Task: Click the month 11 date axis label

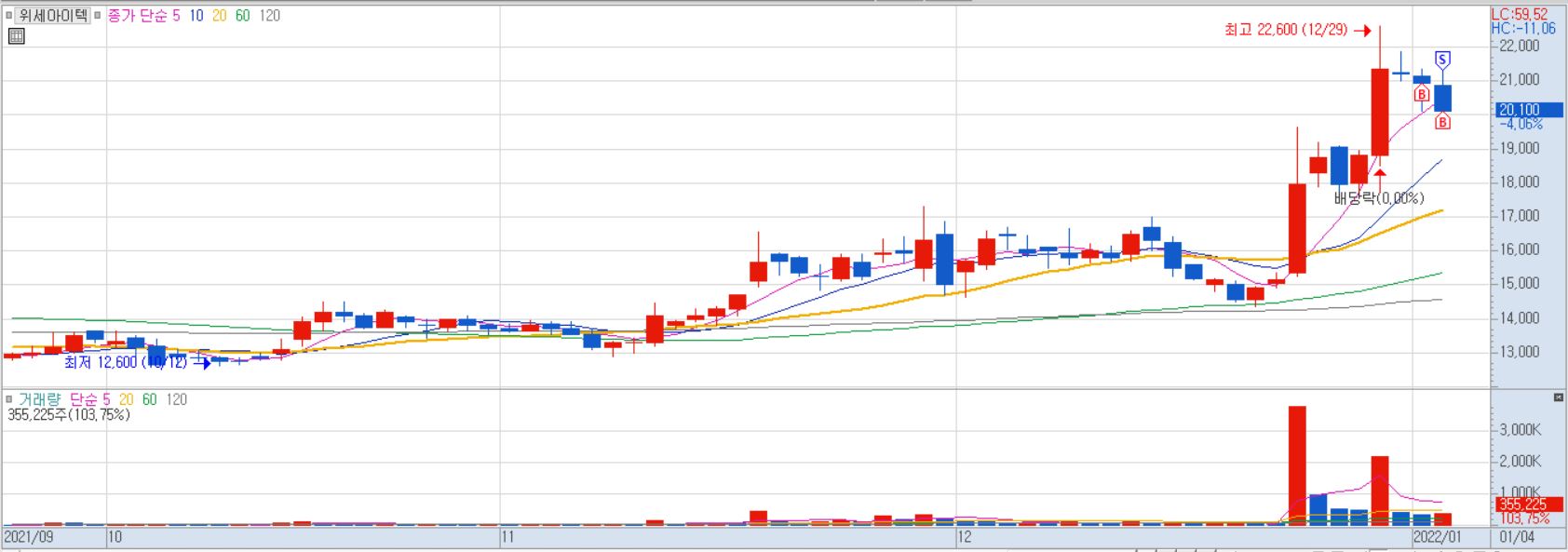Action: tap(507, 537)
